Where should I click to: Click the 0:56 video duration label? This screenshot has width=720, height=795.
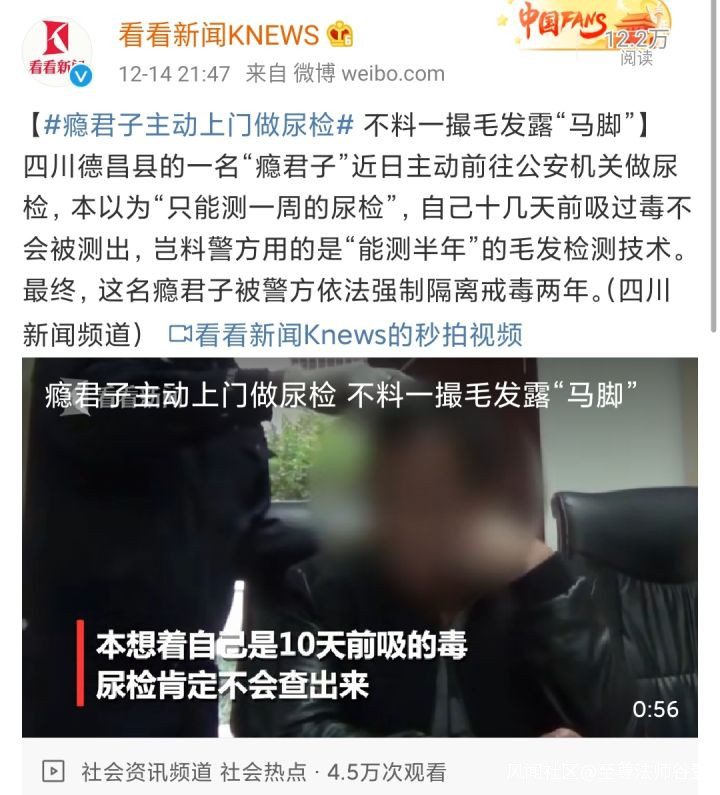(x=655, y=709)
